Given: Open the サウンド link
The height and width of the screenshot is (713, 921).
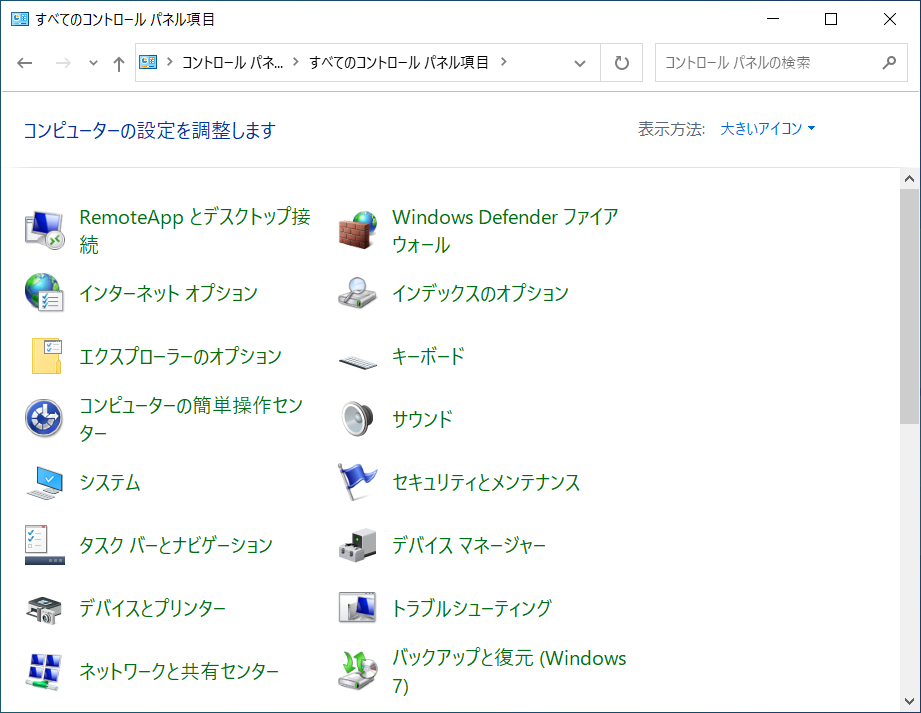Looking at the screenshot, I should 422,419.
